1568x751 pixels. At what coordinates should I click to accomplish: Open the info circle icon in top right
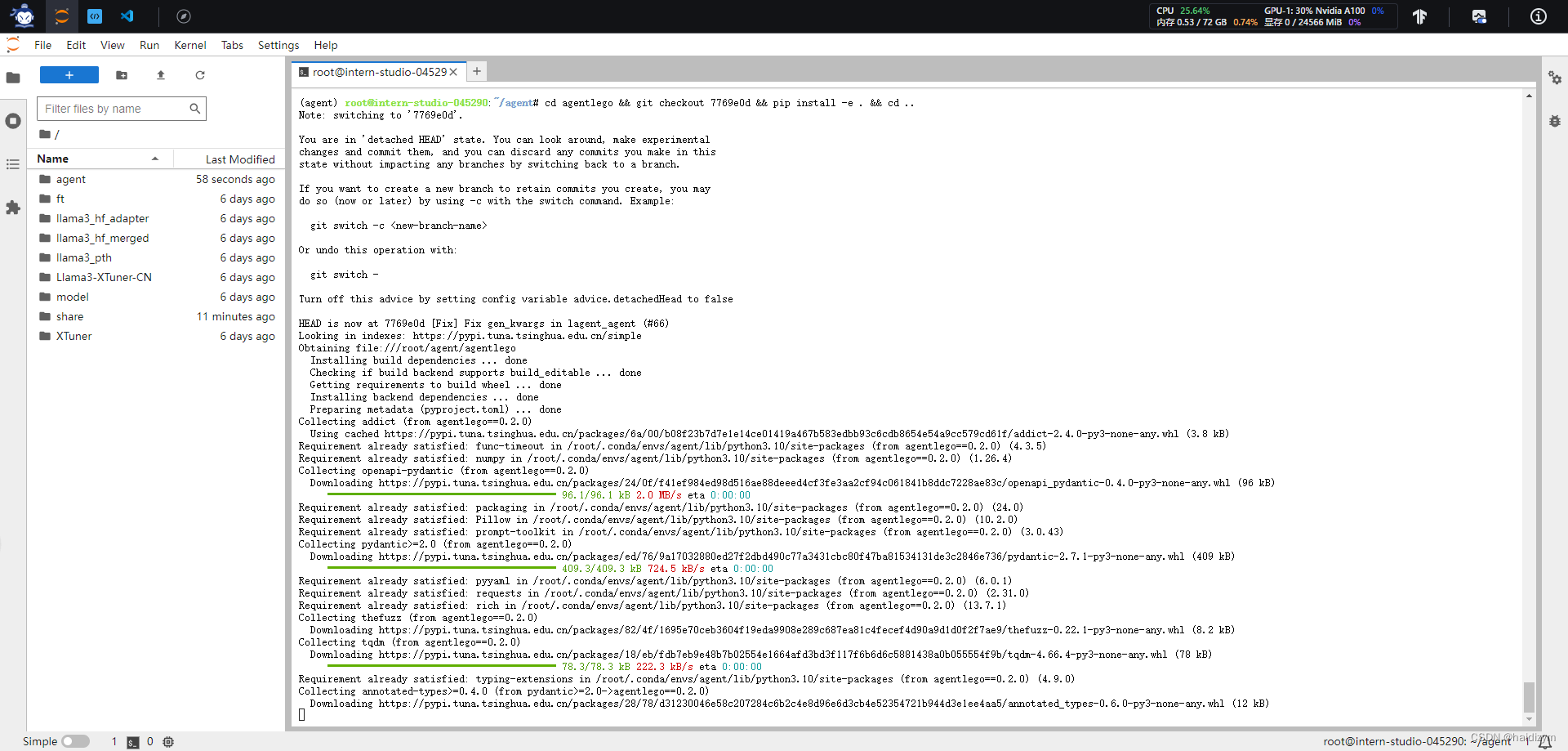tap(1538, 16)
